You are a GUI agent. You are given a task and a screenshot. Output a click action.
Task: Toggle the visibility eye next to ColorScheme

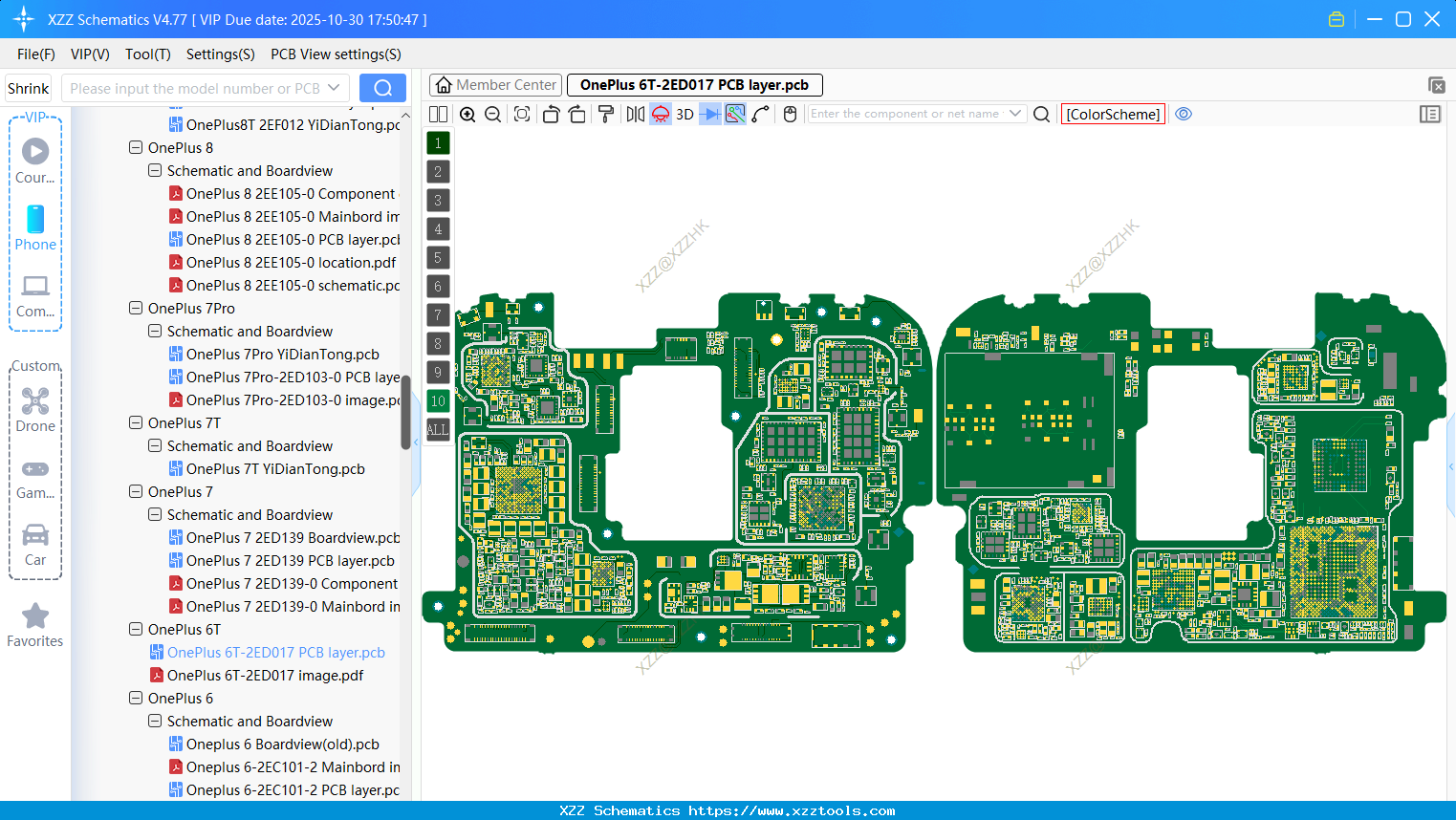tap(1184, 114)
